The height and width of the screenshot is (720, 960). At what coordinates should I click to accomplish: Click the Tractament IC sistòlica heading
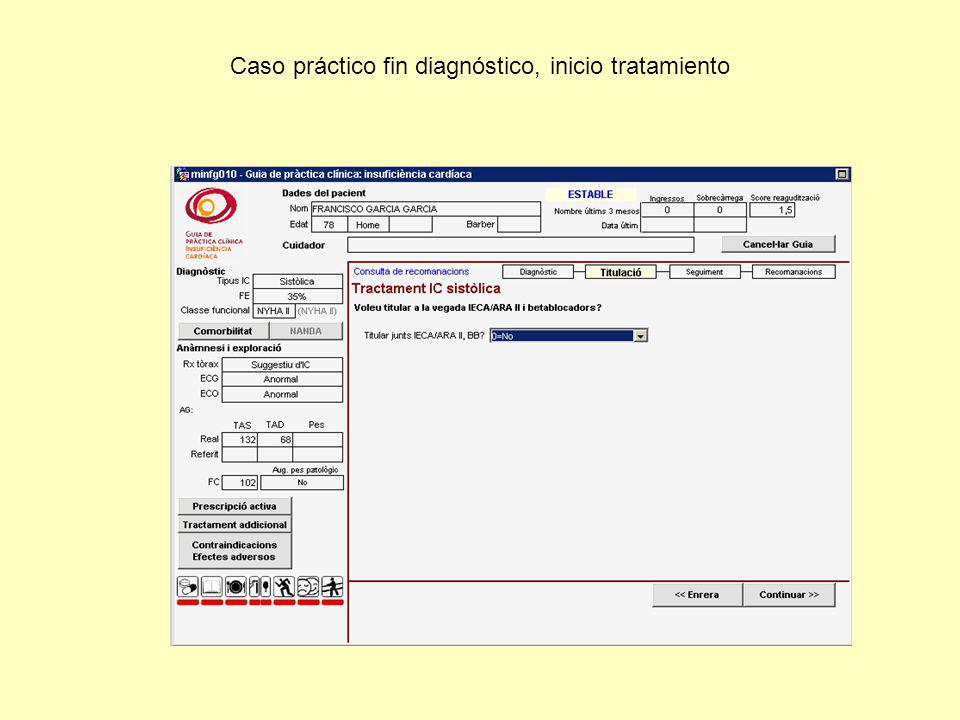tap(426, 288)
